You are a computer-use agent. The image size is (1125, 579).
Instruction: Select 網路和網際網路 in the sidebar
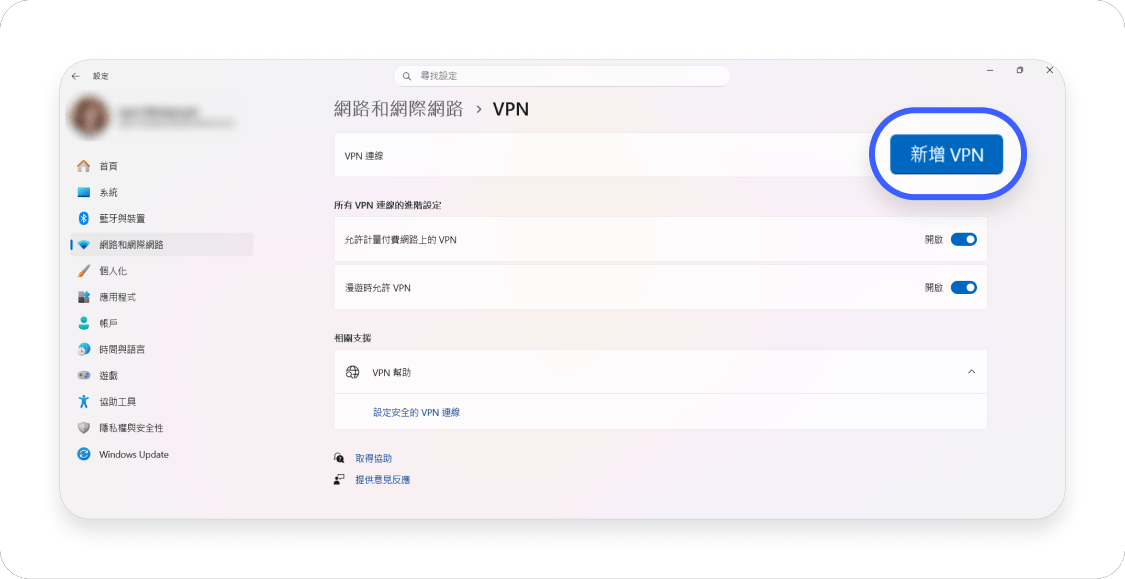click(x=161, y=245)
